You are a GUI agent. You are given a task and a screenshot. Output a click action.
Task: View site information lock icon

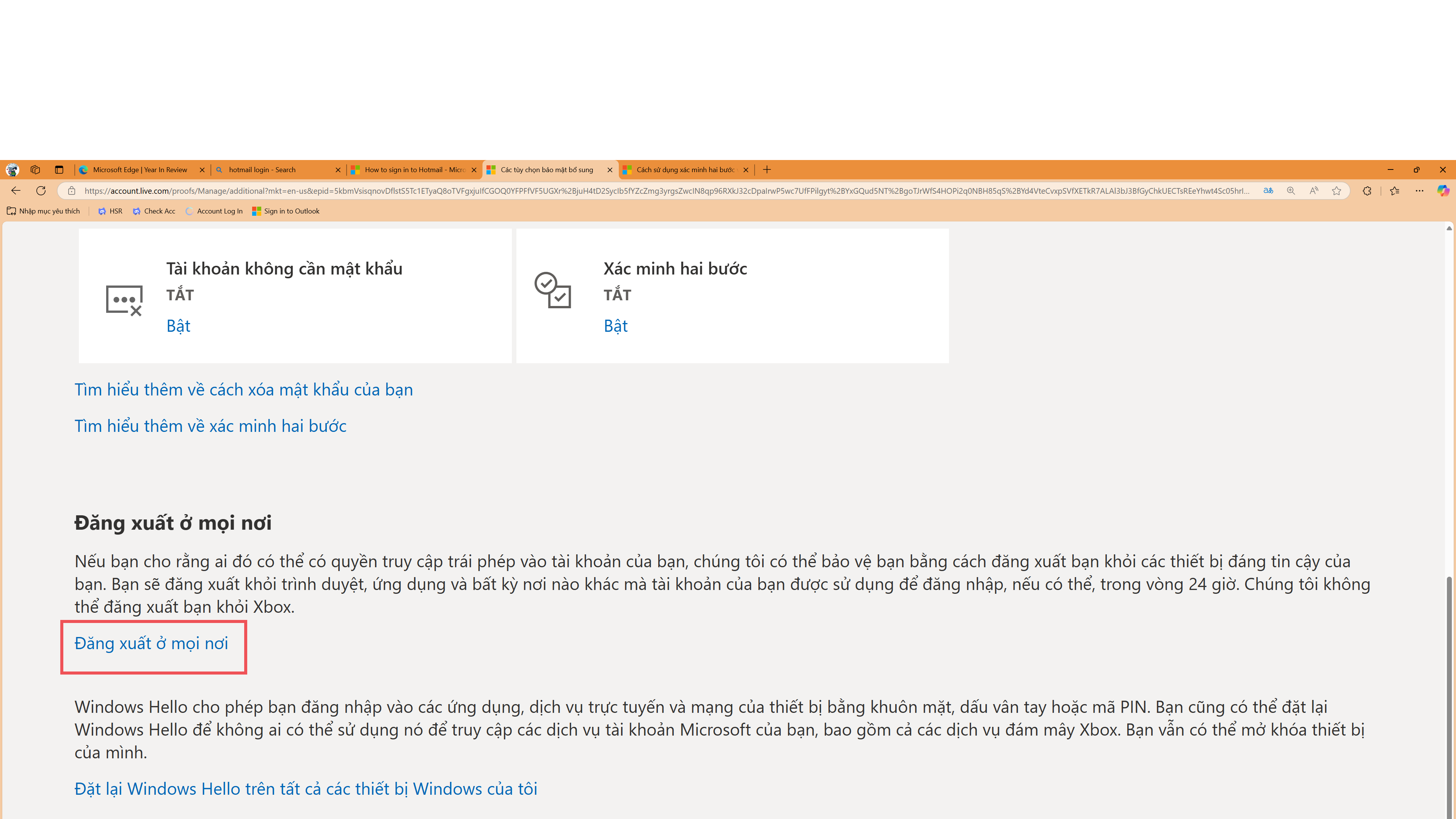point(71,191)
